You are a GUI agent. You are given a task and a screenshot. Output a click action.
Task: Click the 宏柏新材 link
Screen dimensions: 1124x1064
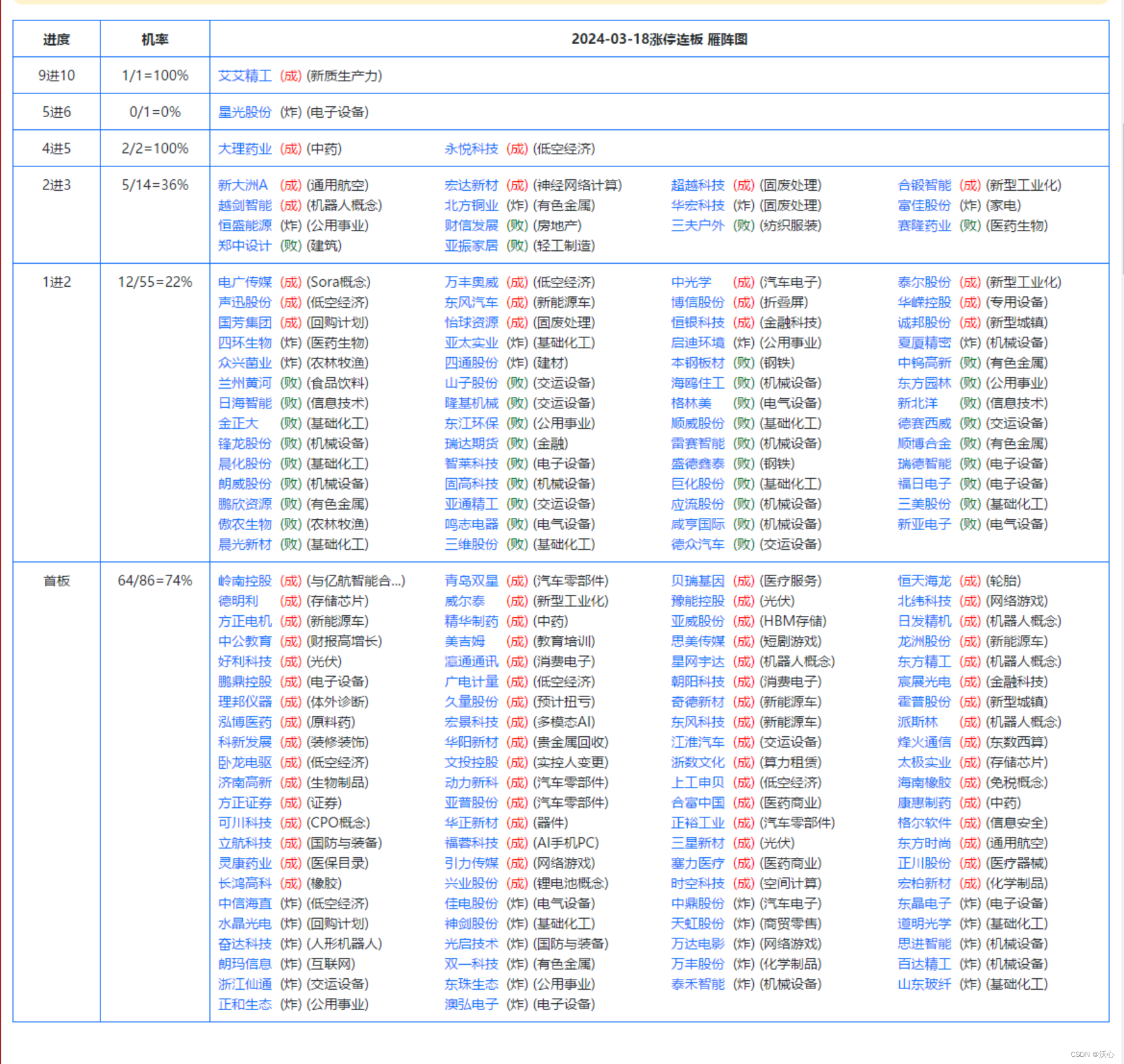pos(925,883)
